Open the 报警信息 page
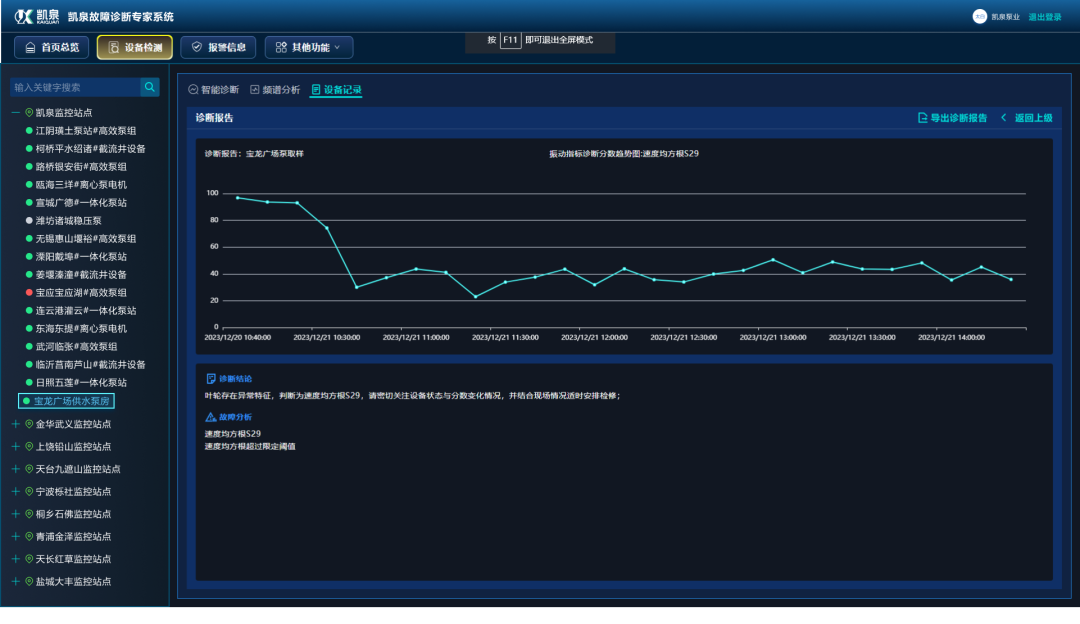The image size is (1080, 624). pyautogui.click(x=218, y=47)
